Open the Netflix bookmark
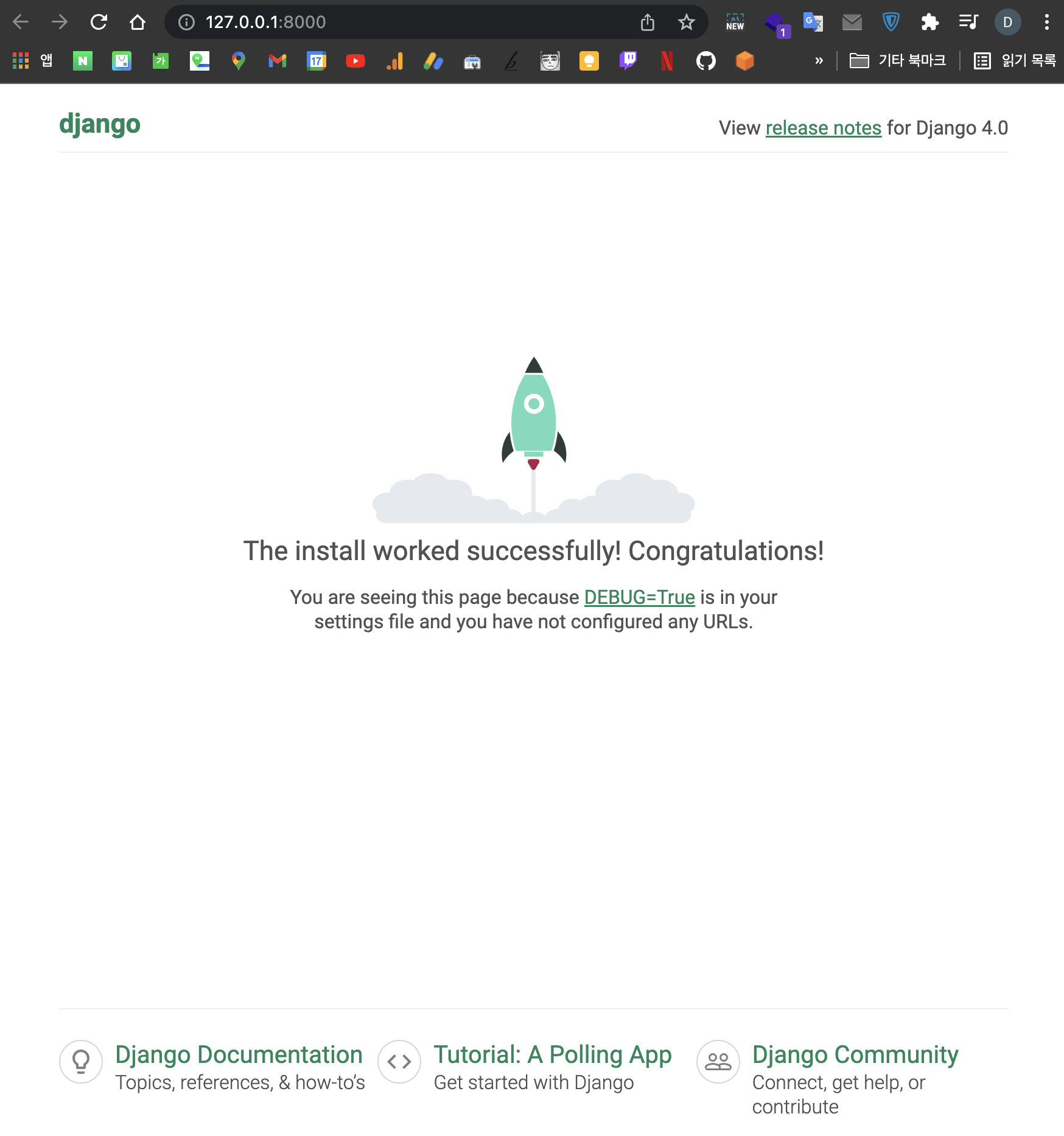 (x=667, y=61)
